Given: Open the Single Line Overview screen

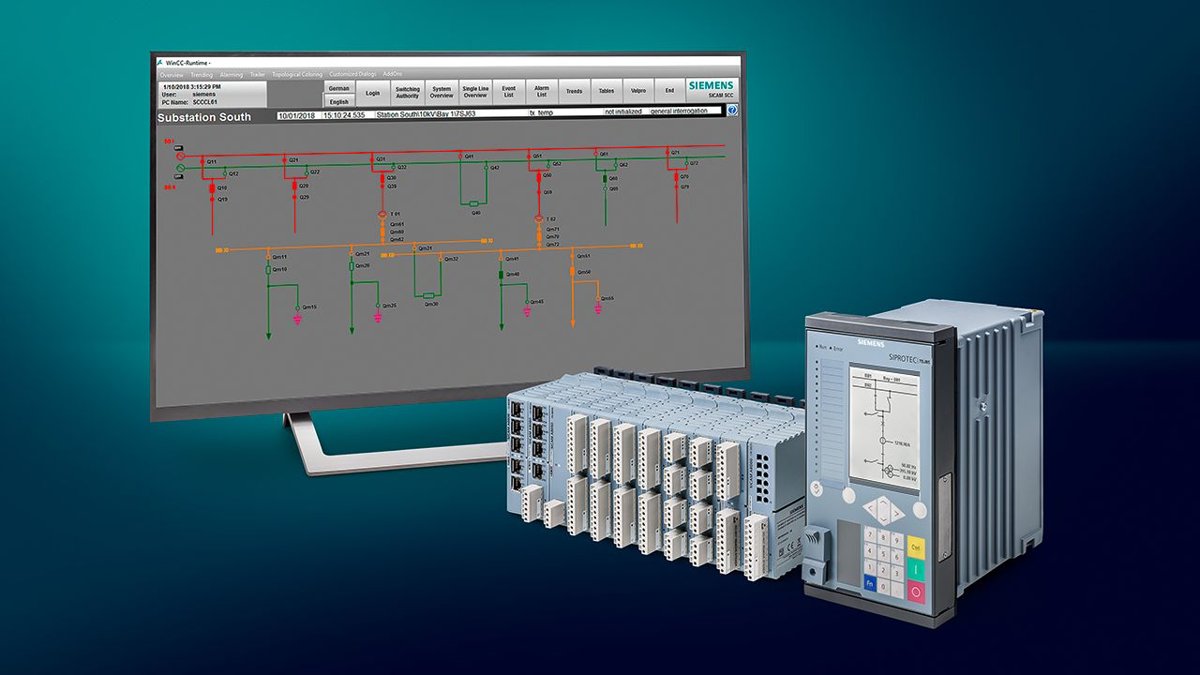Looking at the screenshot, I should [x=475, y=92].
